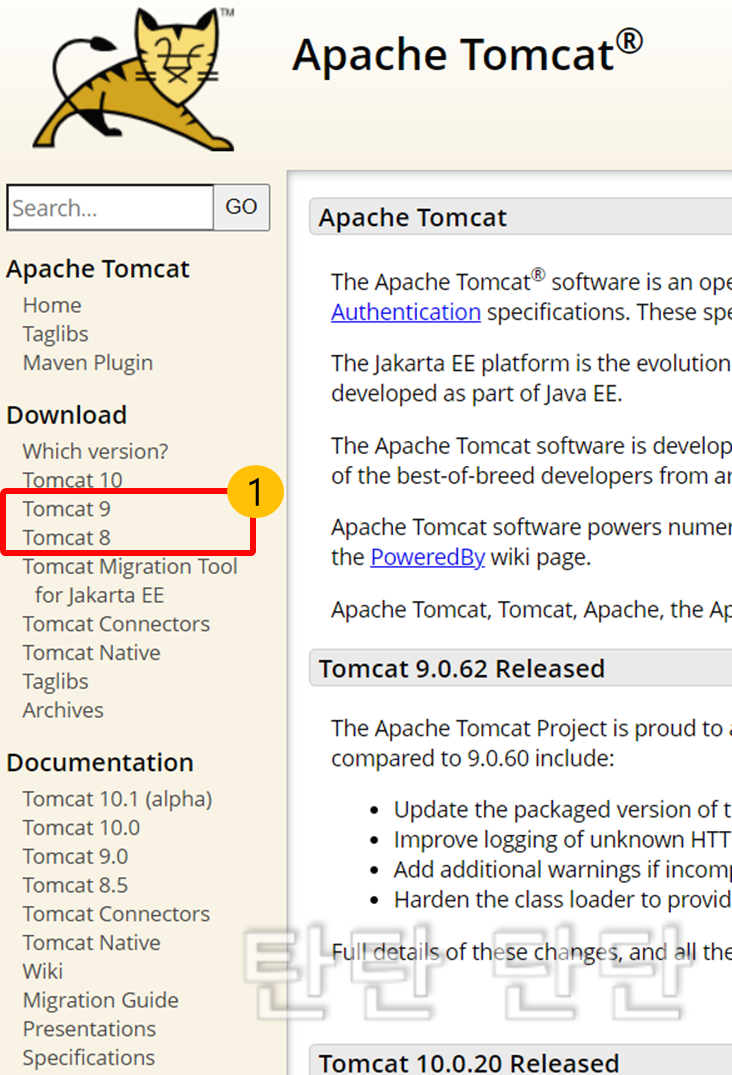This screenshot has height=1075, width=732.
Task: Open Tomcat Connectors under the Documentation section
Action: tap(117, 914)
